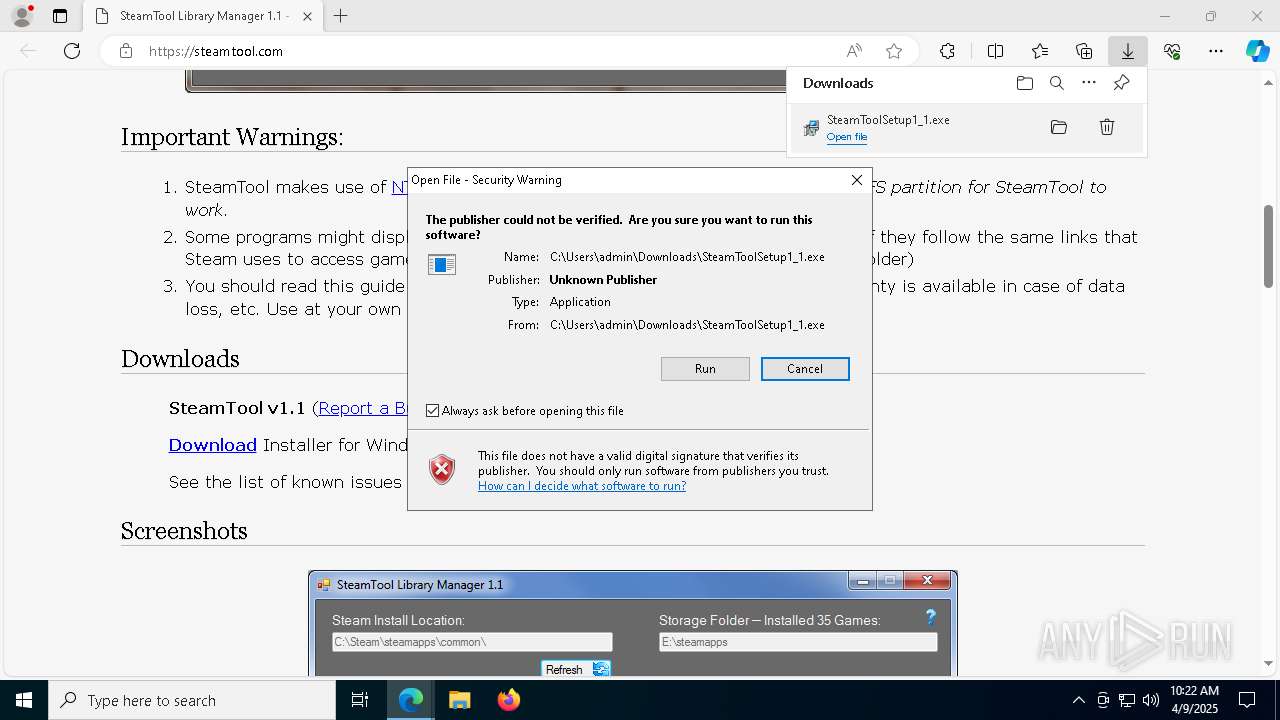The image size is (1280, 720).
Task: Click Run in the security warning
Action: (705, 369)
